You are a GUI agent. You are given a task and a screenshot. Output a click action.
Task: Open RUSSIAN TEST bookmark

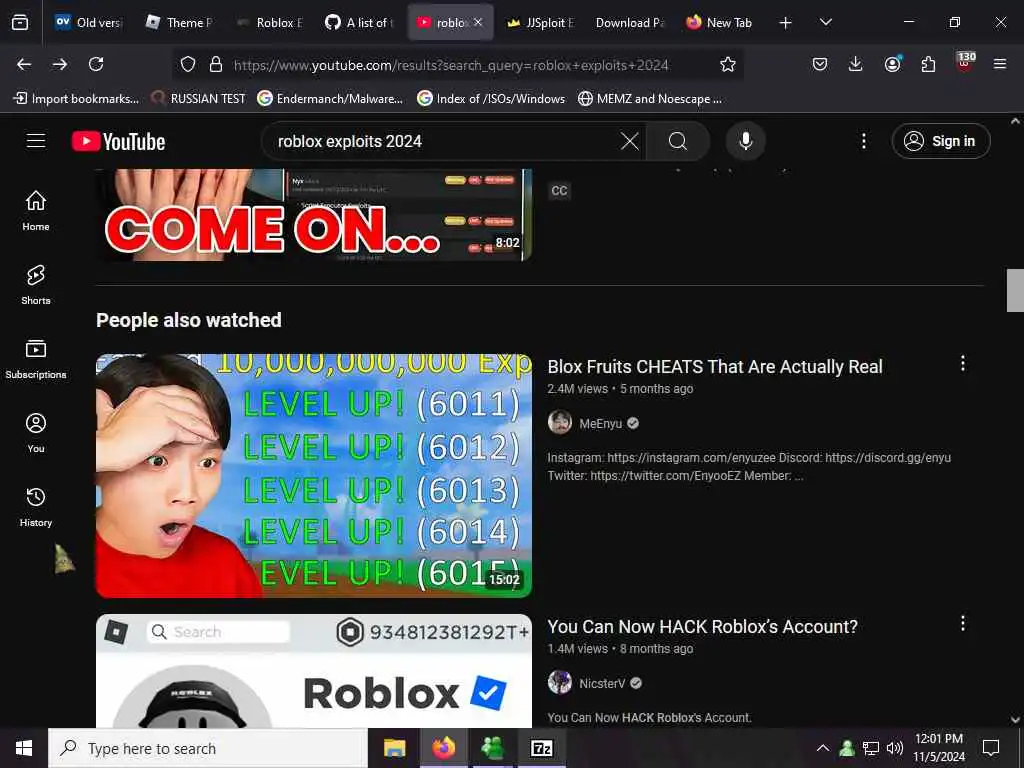click(x=198, y=99)
